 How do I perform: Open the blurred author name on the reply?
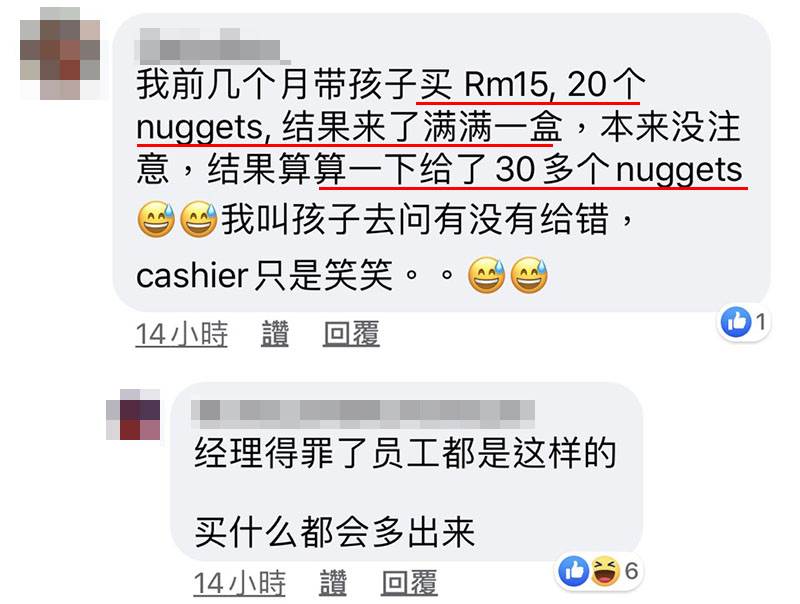(363, 413)
